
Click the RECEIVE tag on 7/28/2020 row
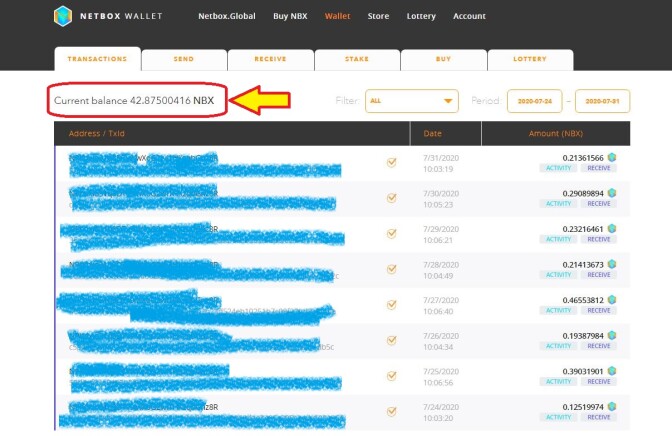click(x=599, y=275)
